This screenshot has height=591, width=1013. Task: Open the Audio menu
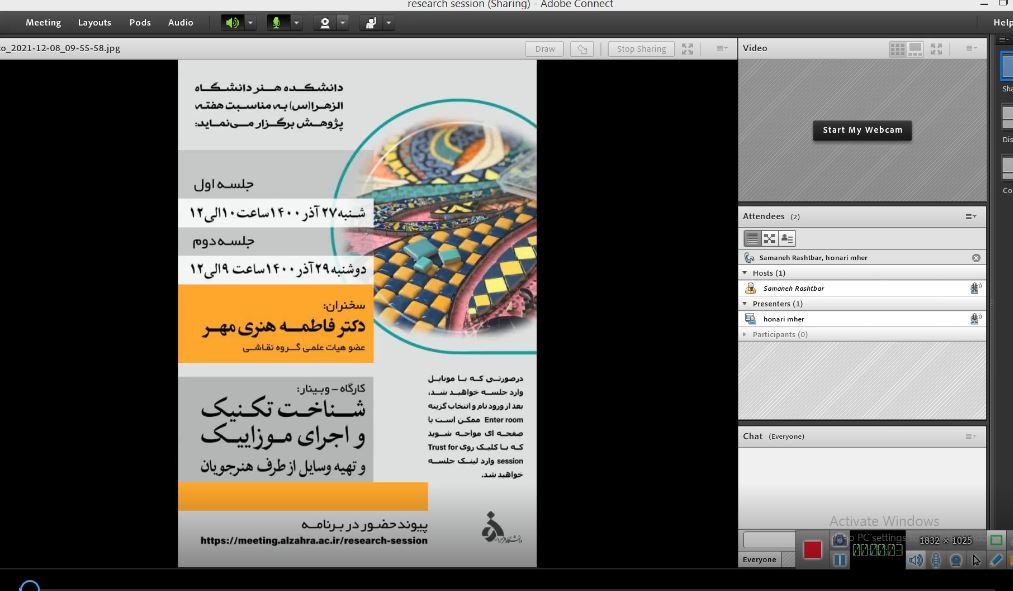[x=181, y=23]
